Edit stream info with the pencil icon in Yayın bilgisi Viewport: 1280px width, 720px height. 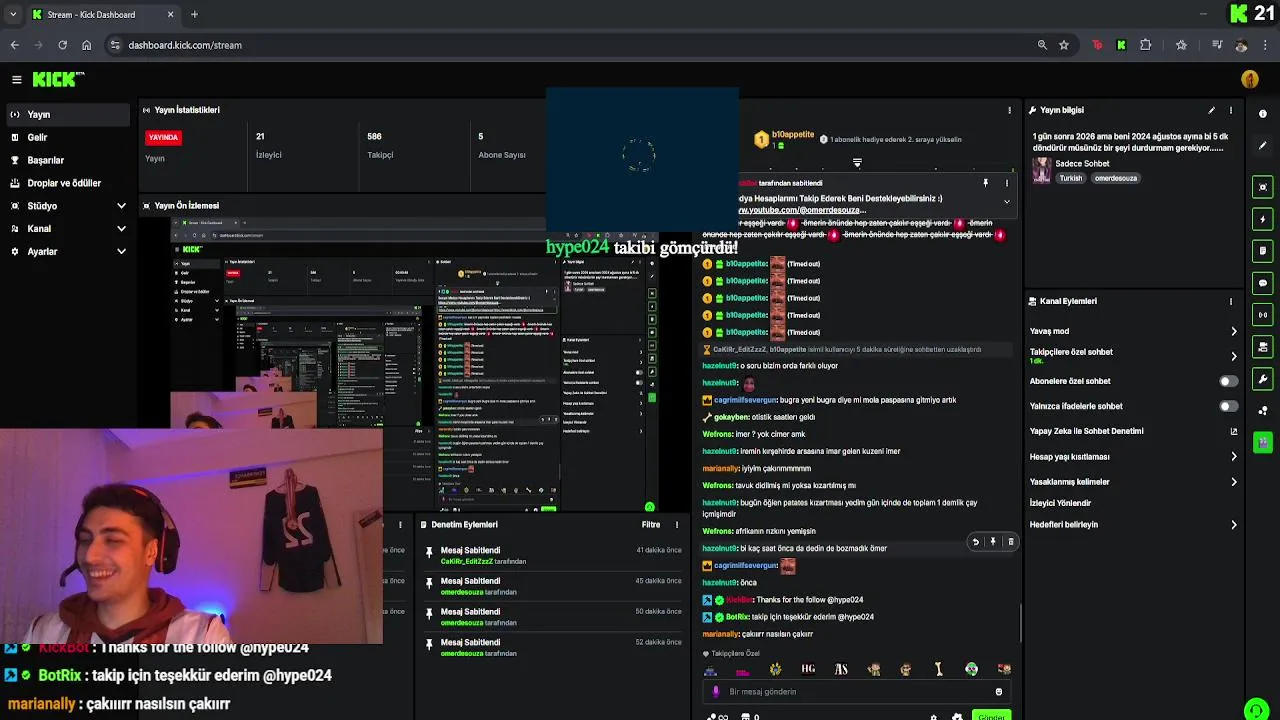pyautogui.click(x=1211, y=110)
